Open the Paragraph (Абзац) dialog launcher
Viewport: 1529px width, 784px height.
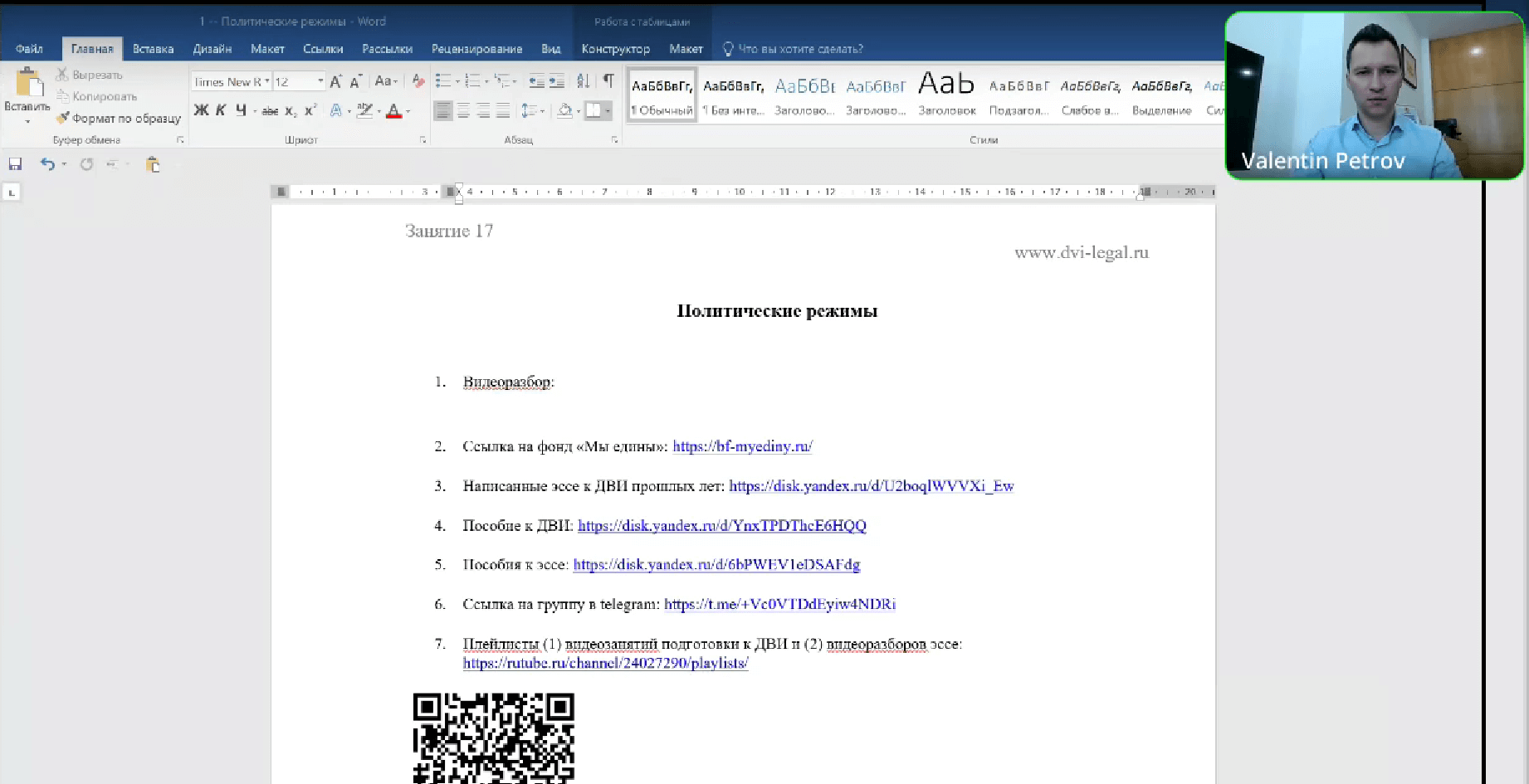pos(614,140)
